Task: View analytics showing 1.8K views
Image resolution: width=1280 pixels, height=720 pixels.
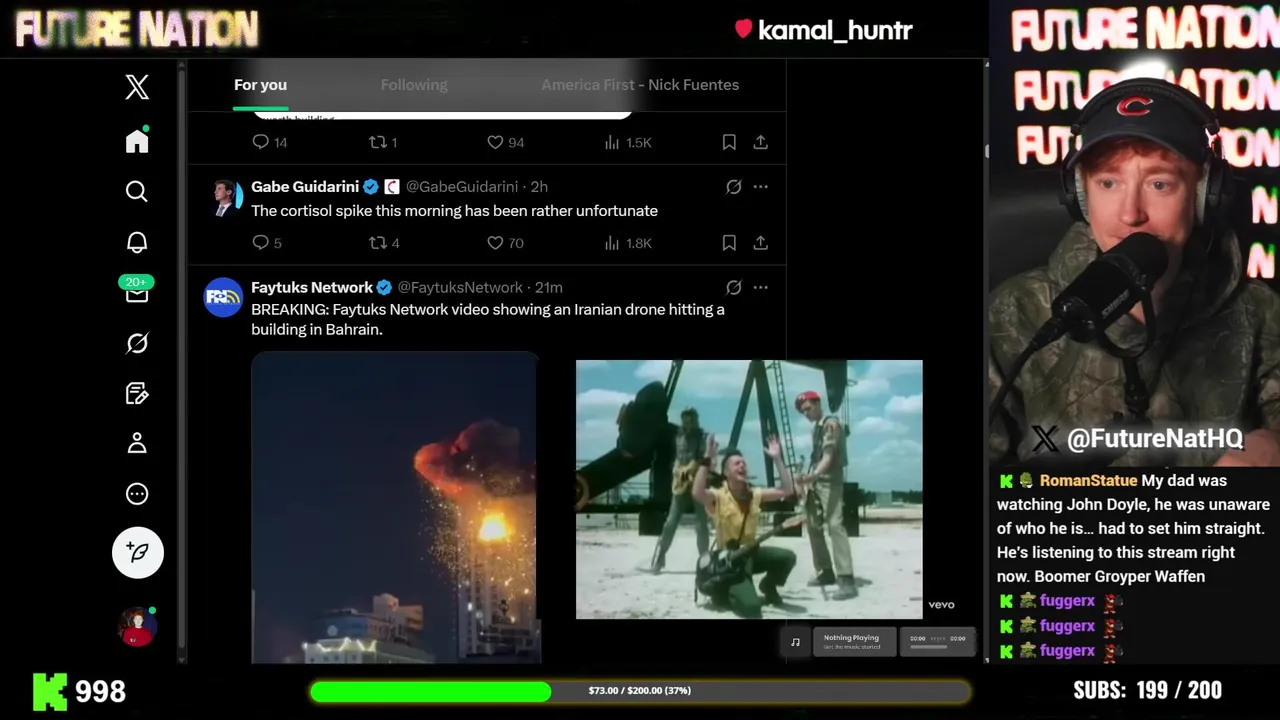Action: tap(627, 243)
